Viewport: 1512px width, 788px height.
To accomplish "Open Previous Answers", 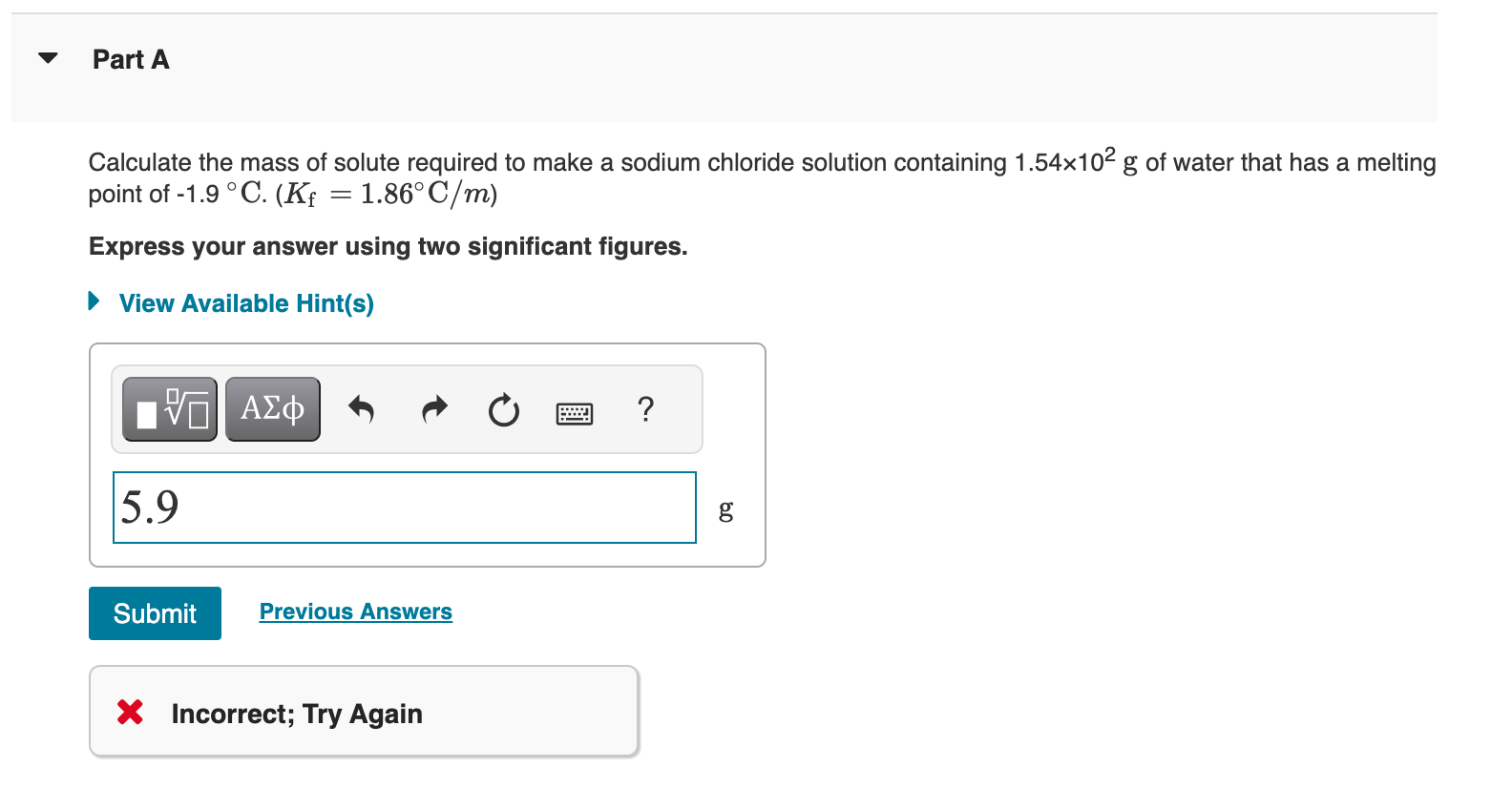I will click(x=355, y=612).
